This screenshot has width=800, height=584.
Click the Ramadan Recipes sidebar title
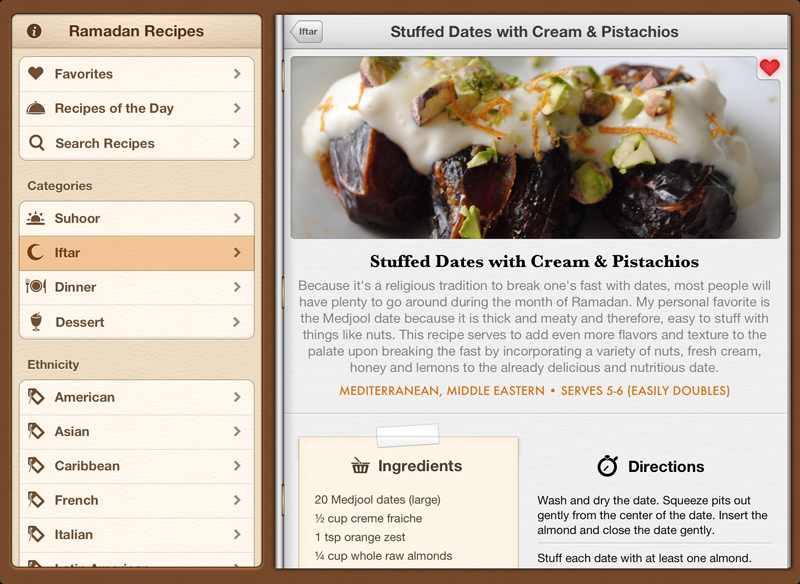click(136, 31)
